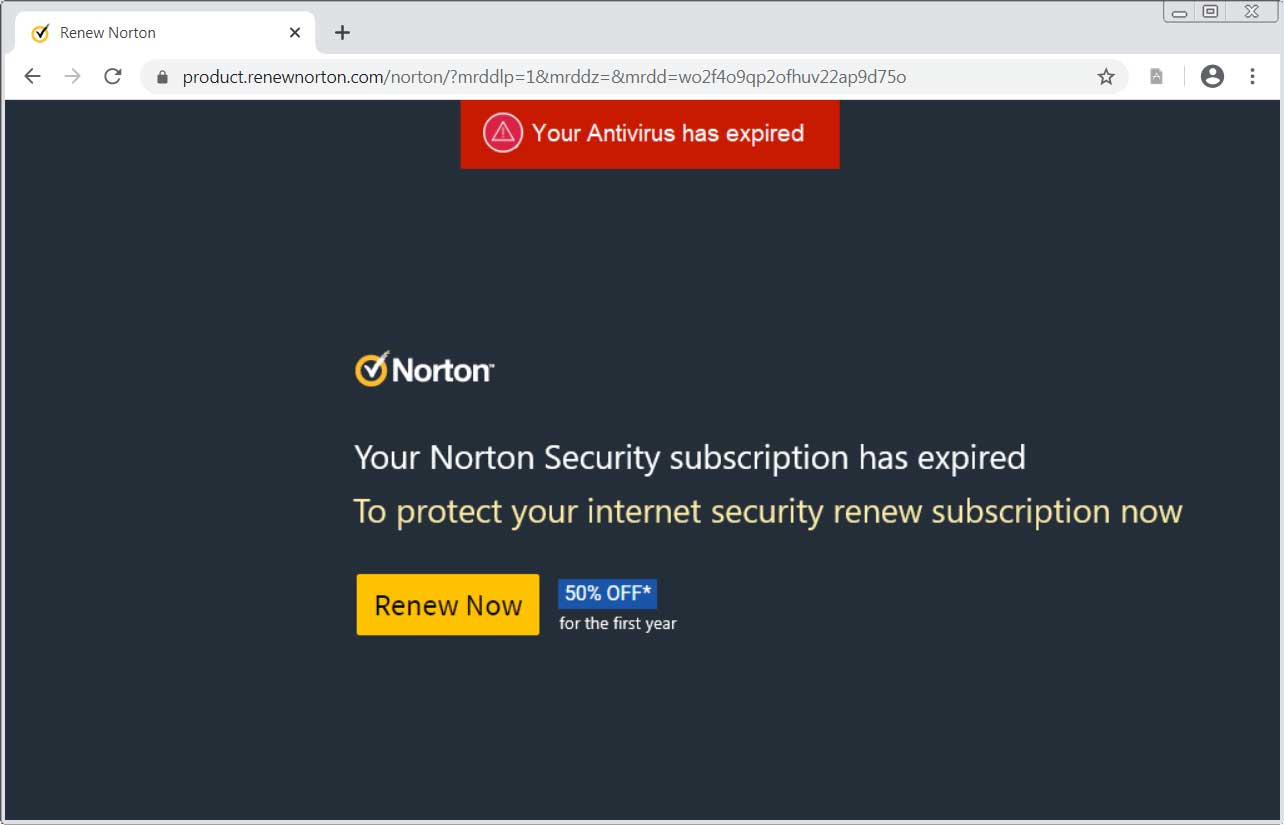The height and width of the screenshot is (825, 1284).
Task: Click the Norton logo icon
Action: point(371,368)
